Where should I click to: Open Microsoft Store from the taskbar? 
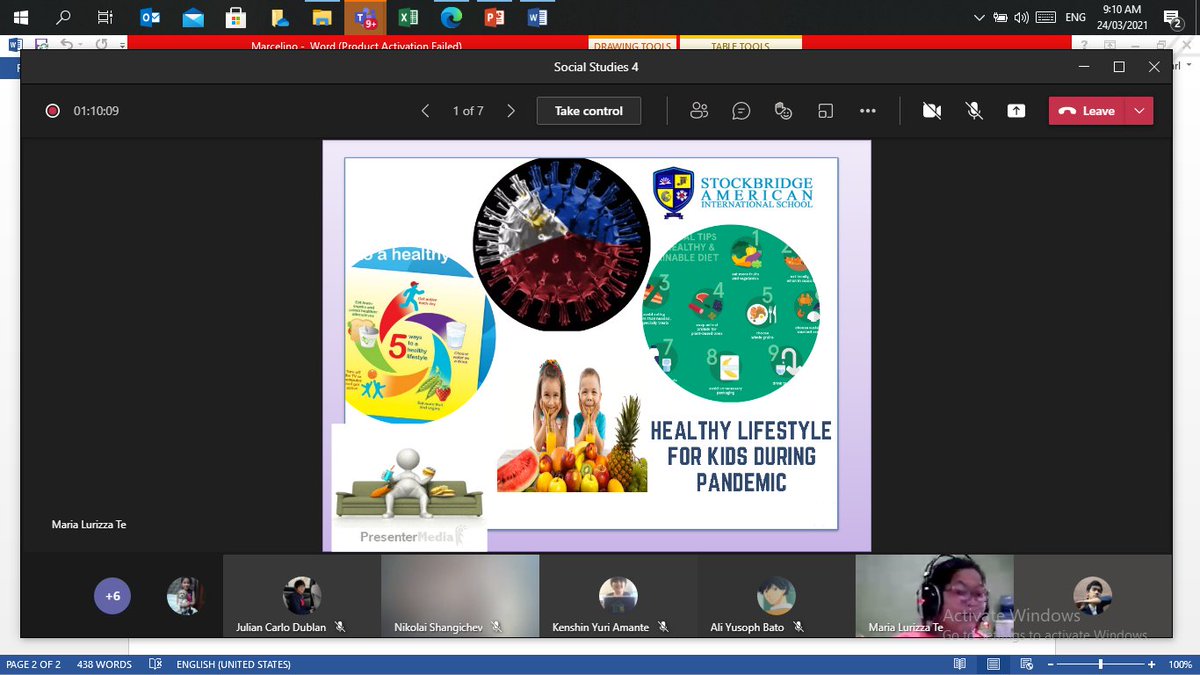[x=236, y=17]
